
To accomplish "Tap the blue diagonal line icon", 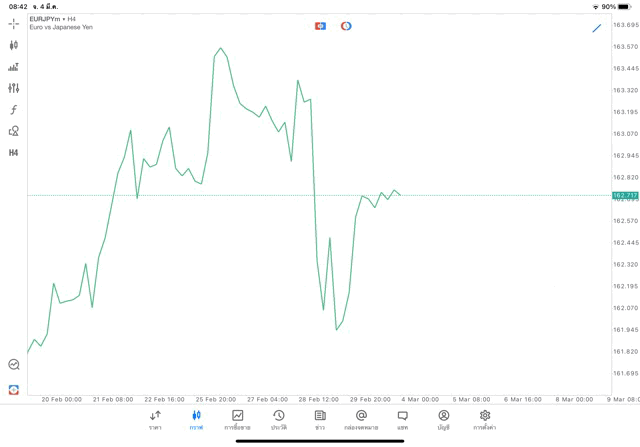I will (x=597, y=28).
